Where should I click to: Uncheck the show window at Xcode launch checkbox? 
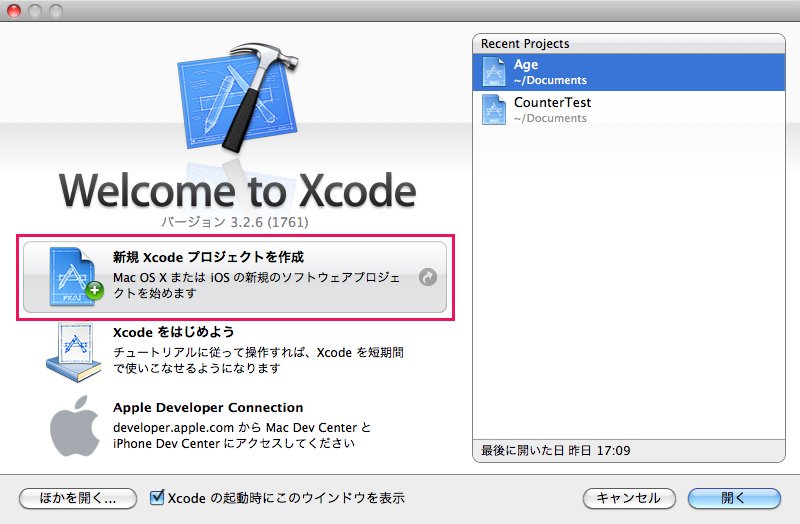tap(157, 497)
